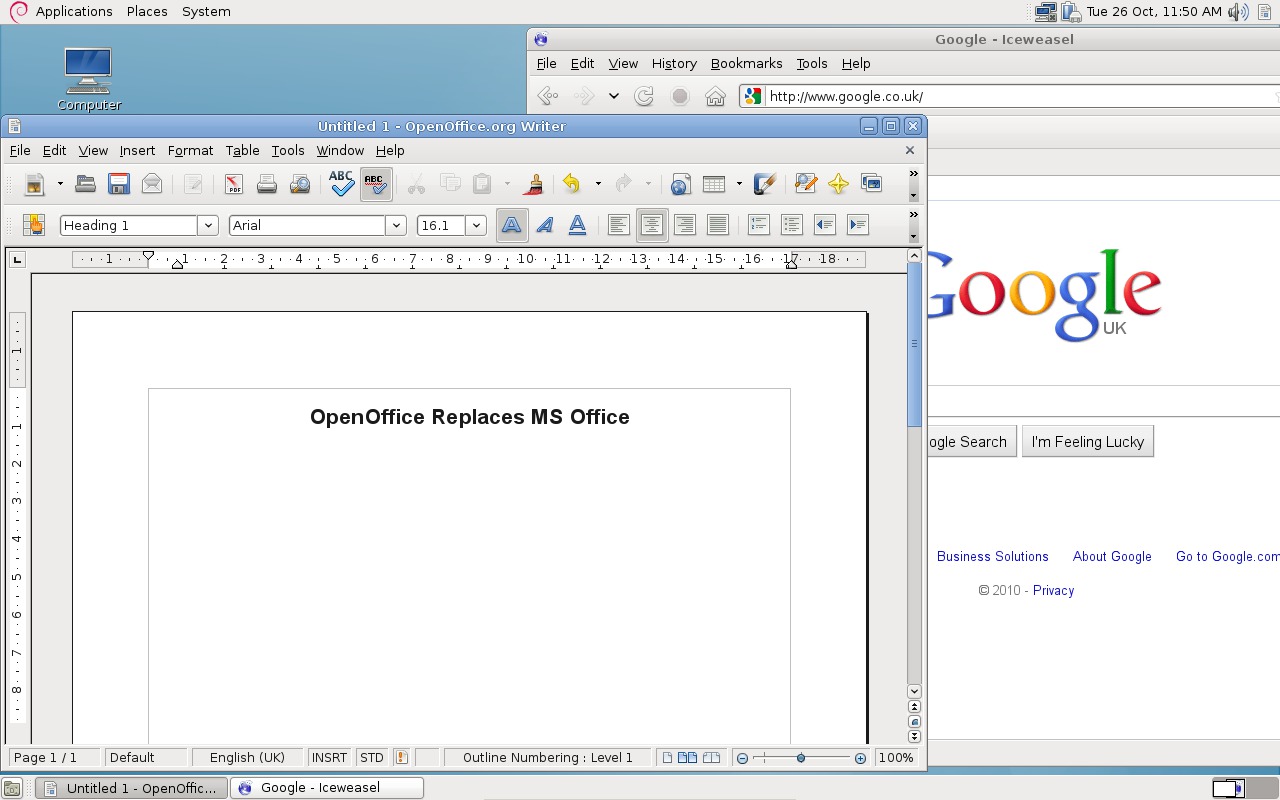
Task: Send document as e-mail icon
Action: pyautogui.click(x=152, y=184)
